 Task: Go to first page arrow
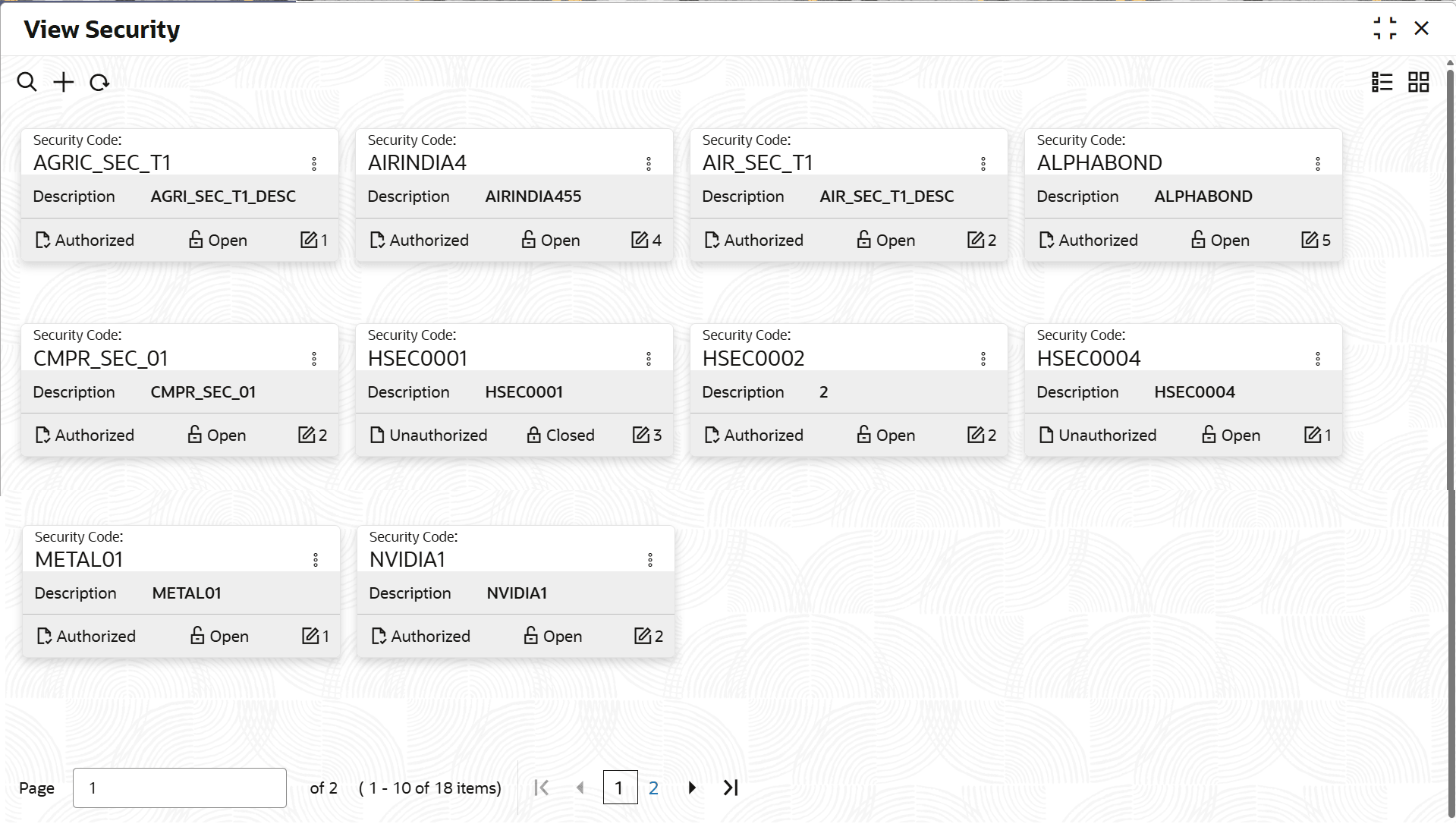coord(542,788)
